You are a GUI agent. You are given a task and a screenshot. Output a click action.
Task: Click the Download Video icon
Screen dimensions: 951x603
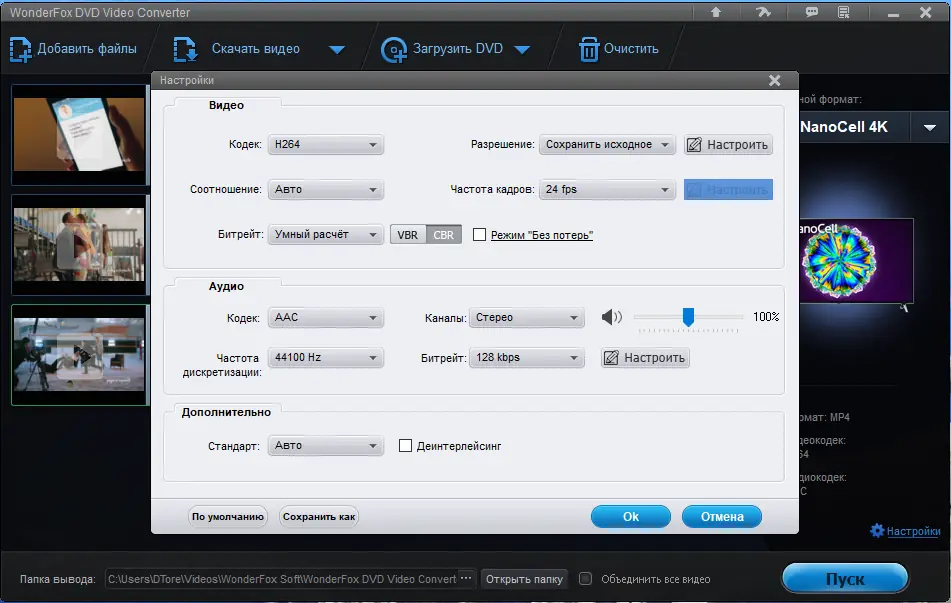185,49
